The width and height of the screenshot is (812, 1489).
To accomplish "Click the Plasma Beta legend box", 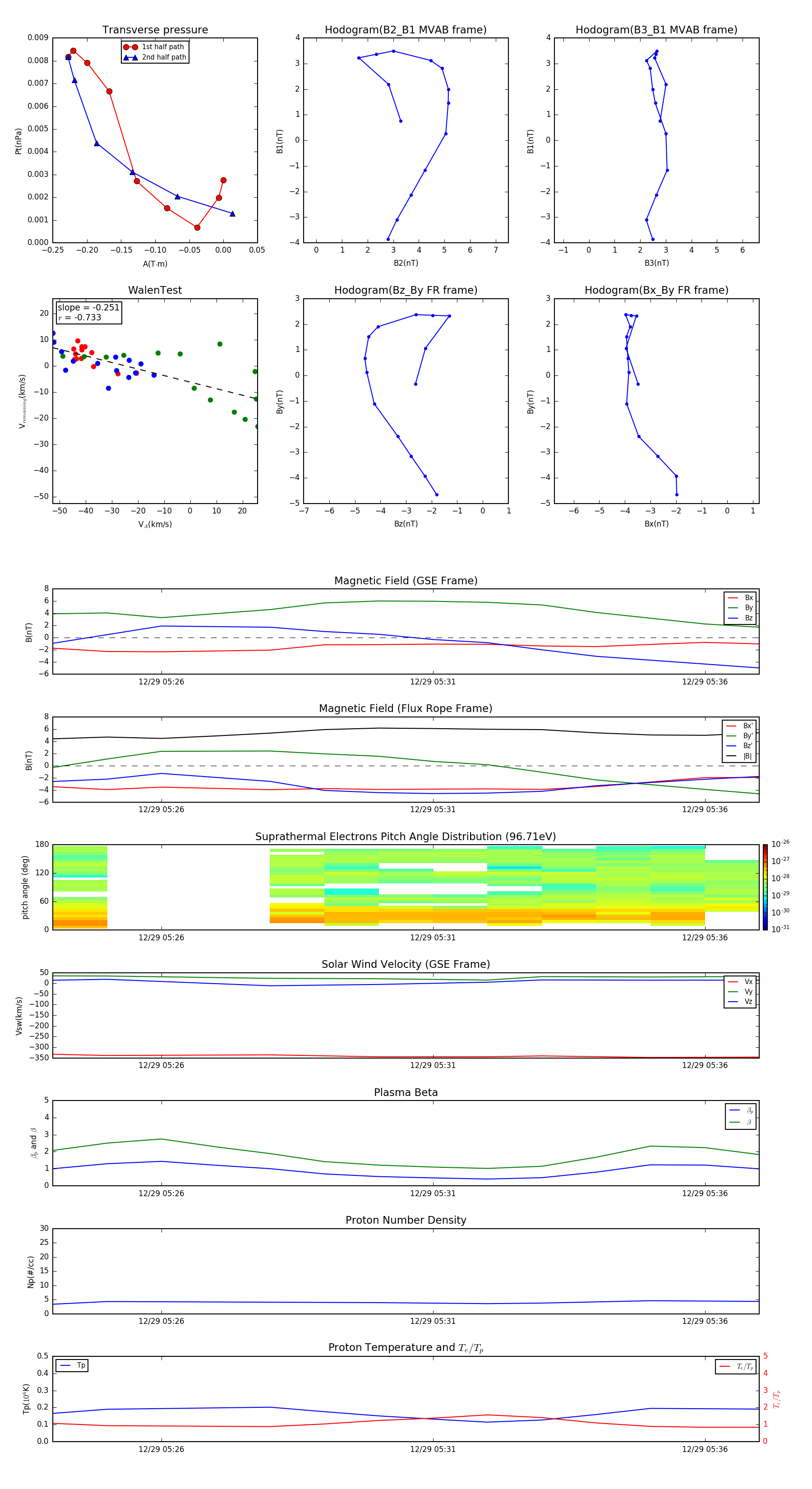I will coord(740,1116).
